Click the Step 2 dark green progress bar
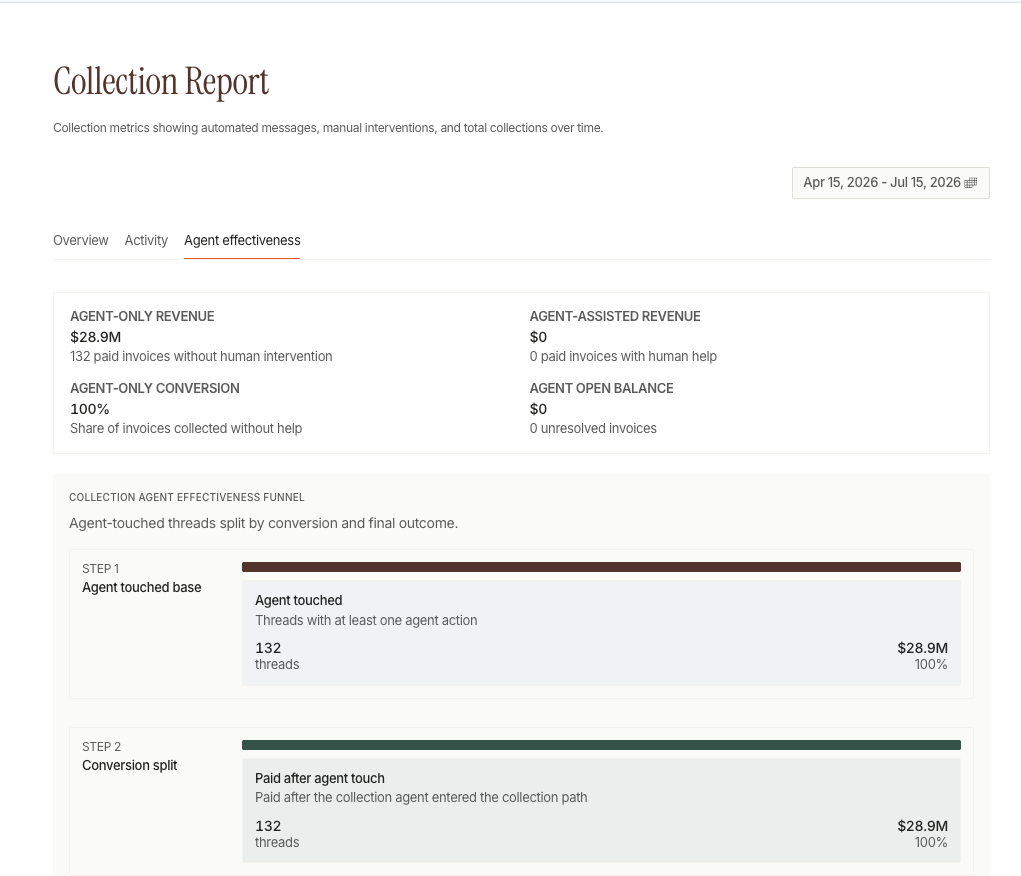The image size is (1021, 876). point(601,745)
